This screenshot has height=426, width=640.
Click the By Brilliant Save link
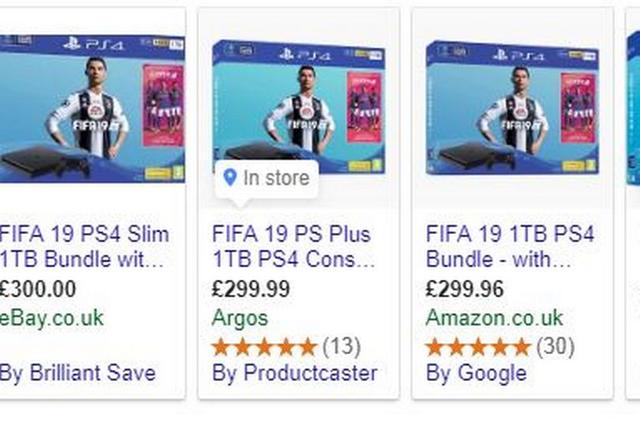click(77, 373)
